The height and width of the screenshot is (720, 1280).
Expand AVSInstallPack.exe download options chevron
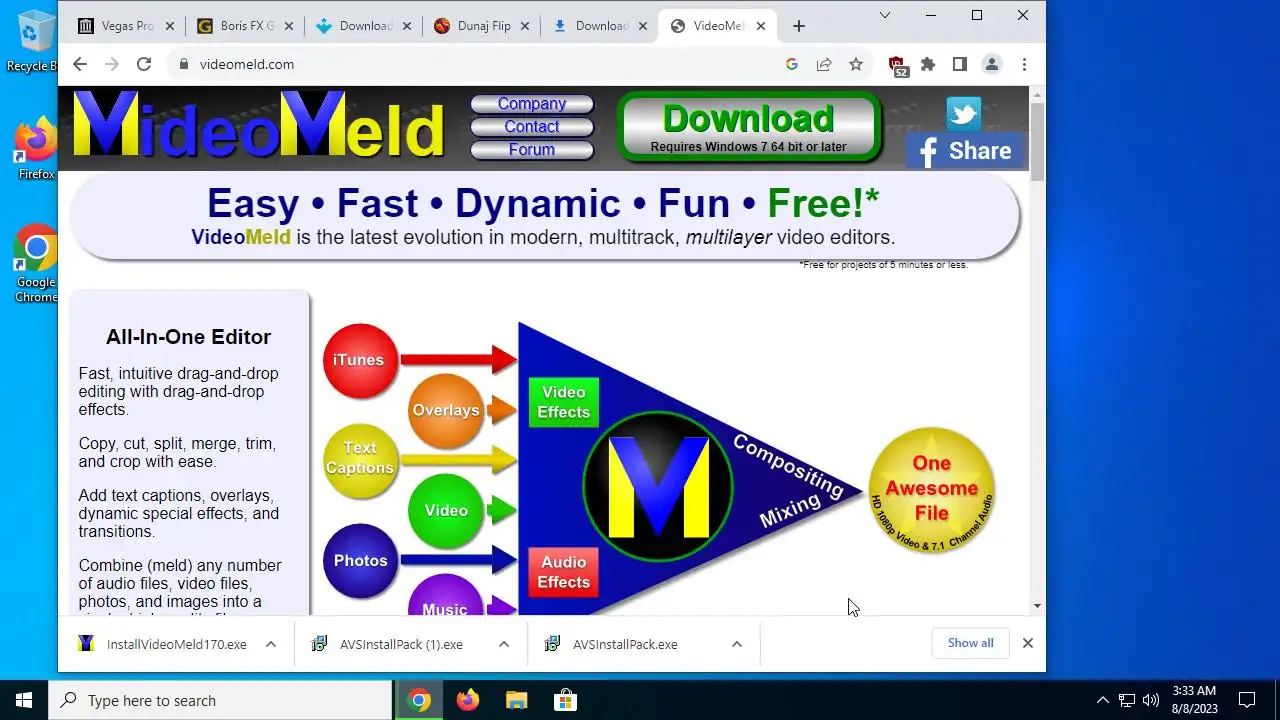[x=737, y=644]
